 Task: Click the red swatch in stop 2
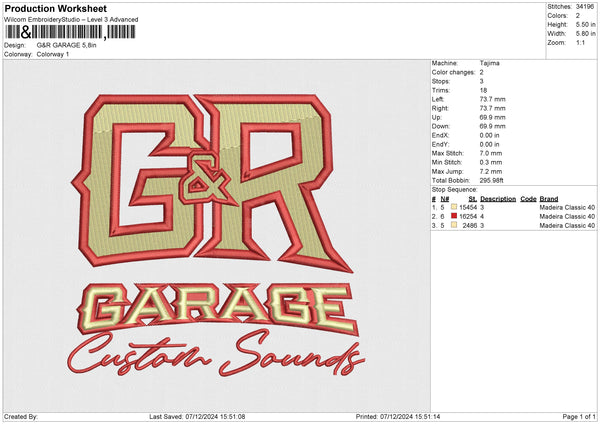click(x=452, y=216)
